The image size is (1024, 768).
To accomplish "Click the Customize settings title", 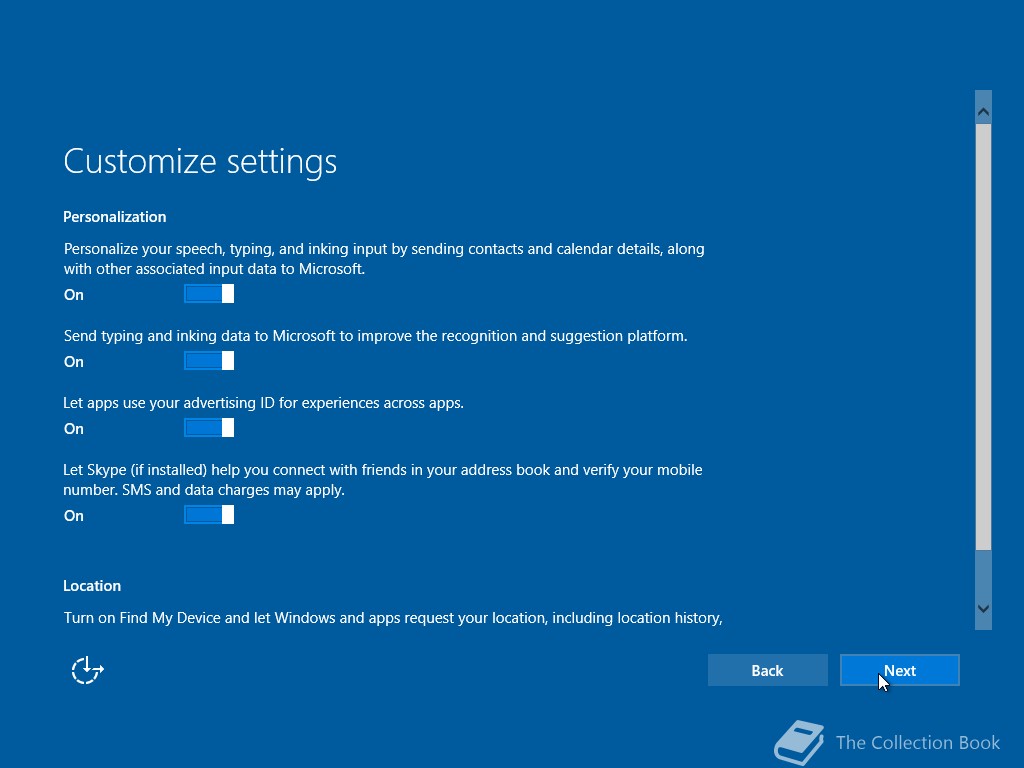I will 200,161.
